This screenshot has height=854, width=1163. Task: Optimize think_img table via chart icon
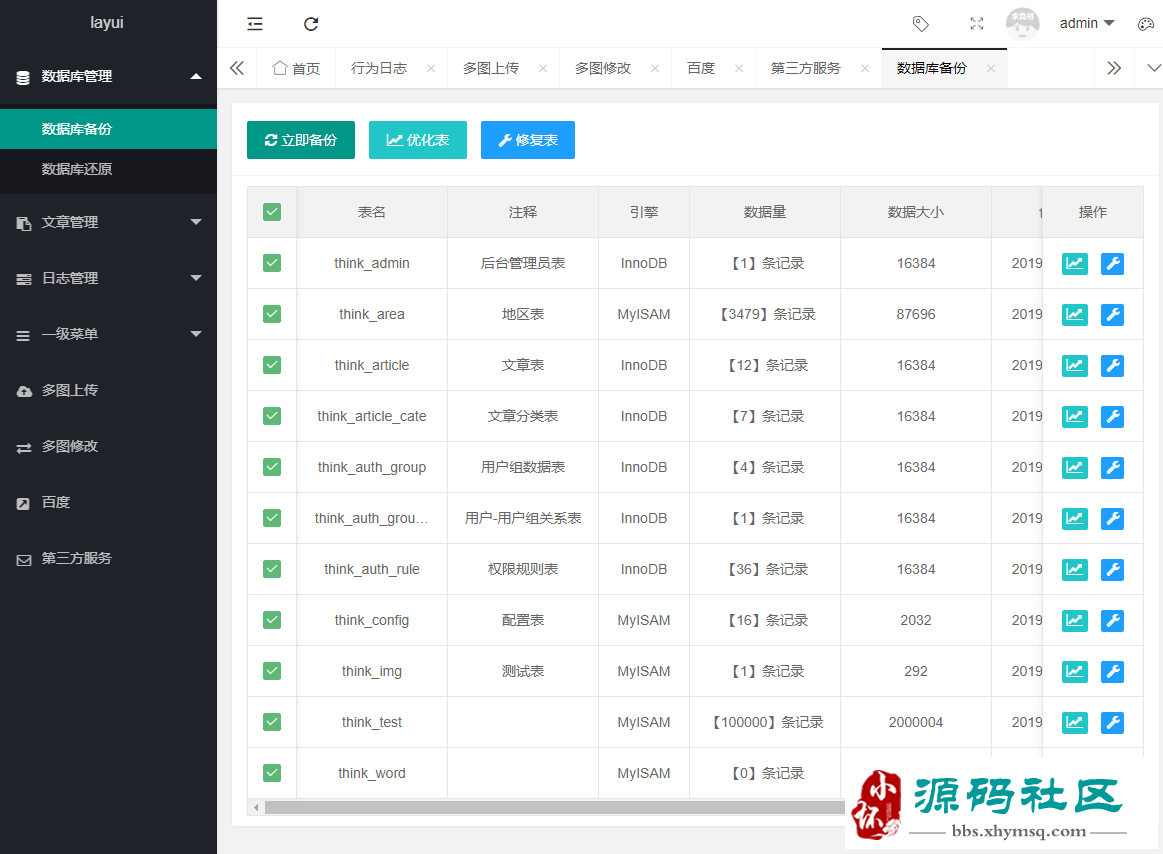(1075, 671)
